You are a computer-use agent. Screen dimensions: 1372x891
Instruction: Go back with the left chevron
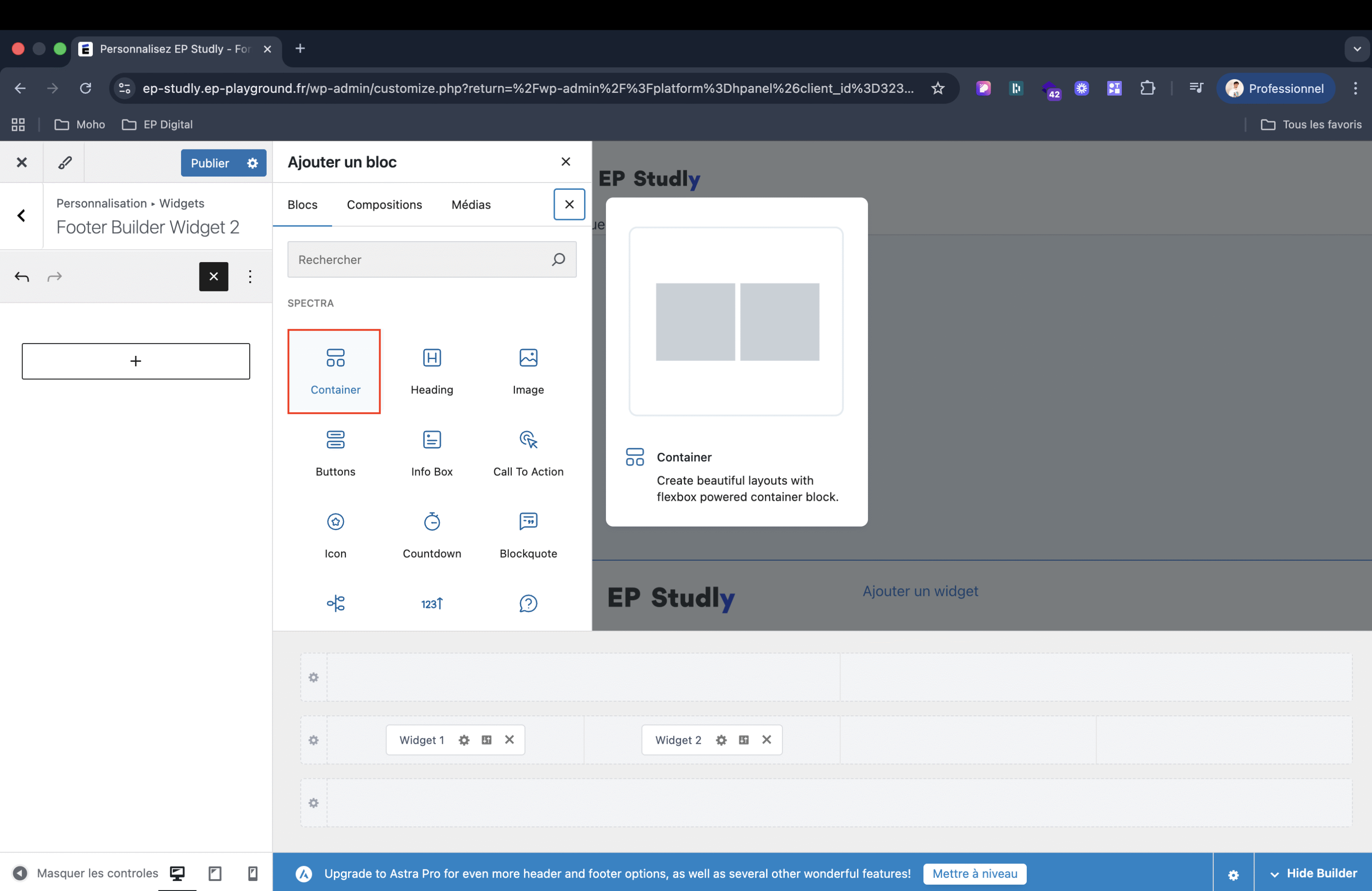21,216
